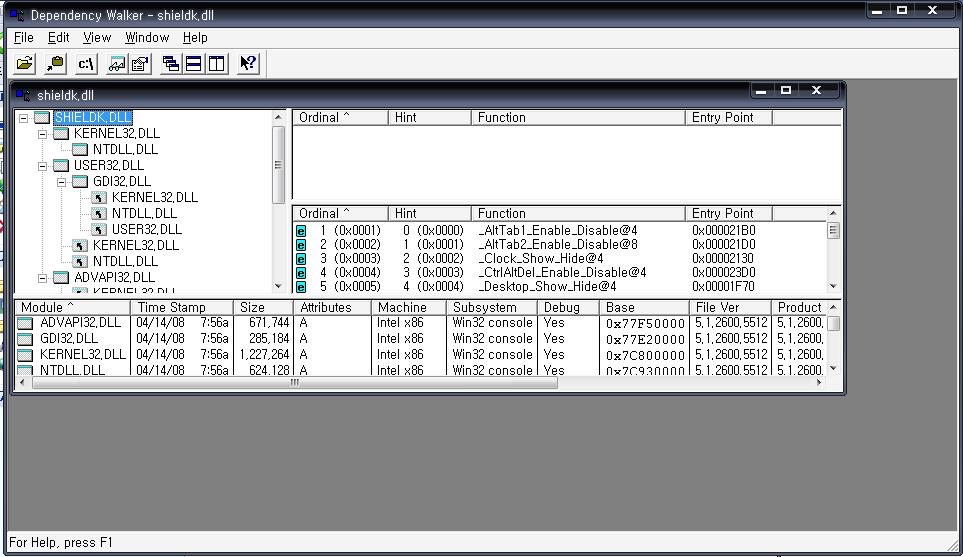Click the export icon for _AltTab1_Enable_Disable@4
Image resolution: width=963 pixels, height=557 pixels.
coord(301,231)
